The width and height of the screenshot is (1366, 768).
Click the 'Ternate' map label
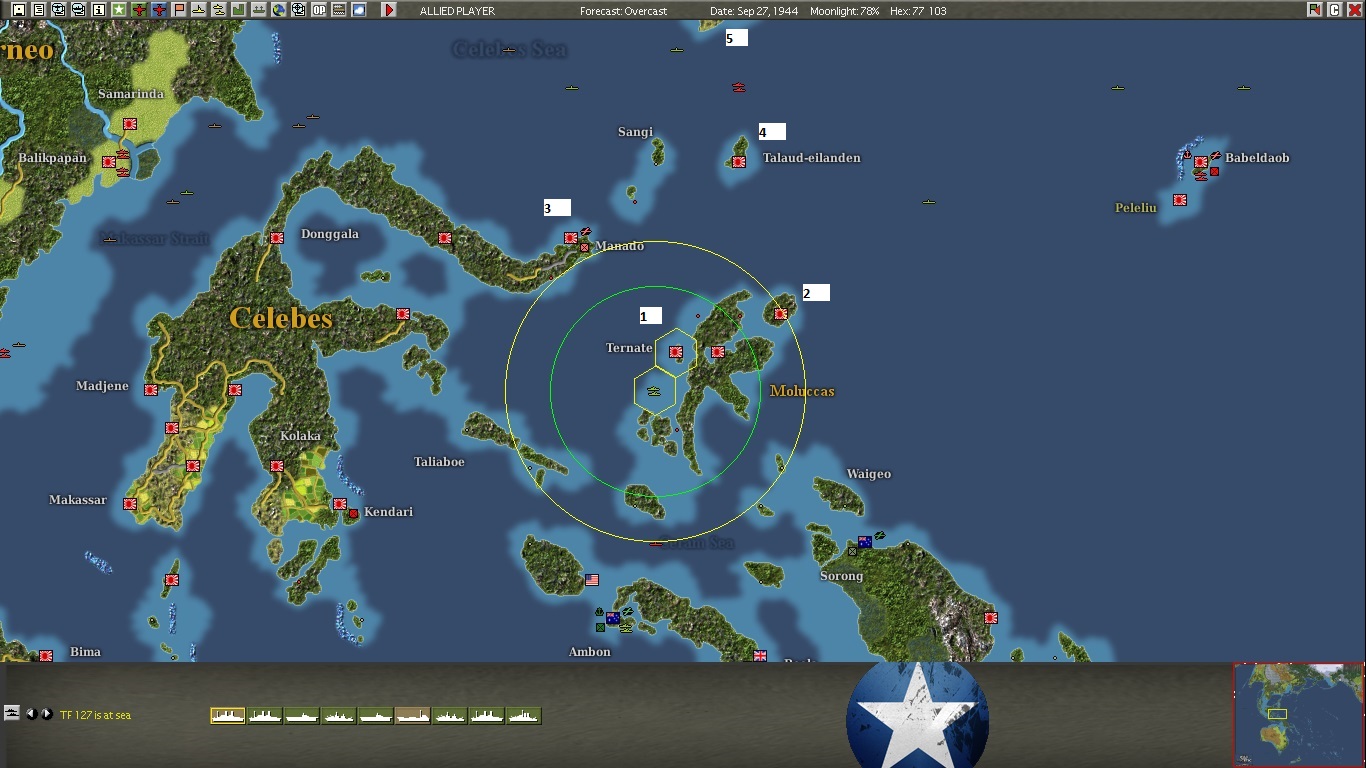[629, 348]
